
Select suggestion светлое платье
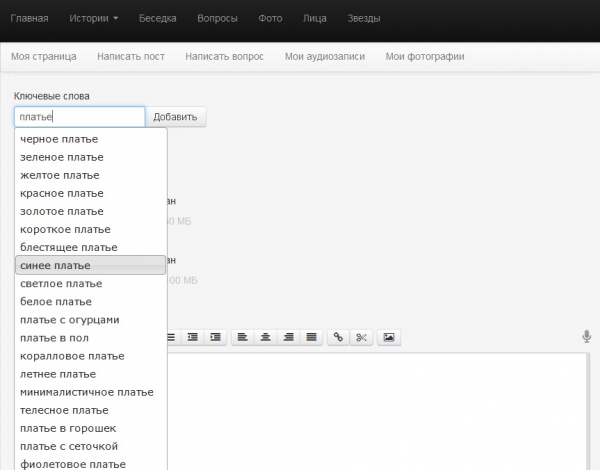[x=91, y=284]
